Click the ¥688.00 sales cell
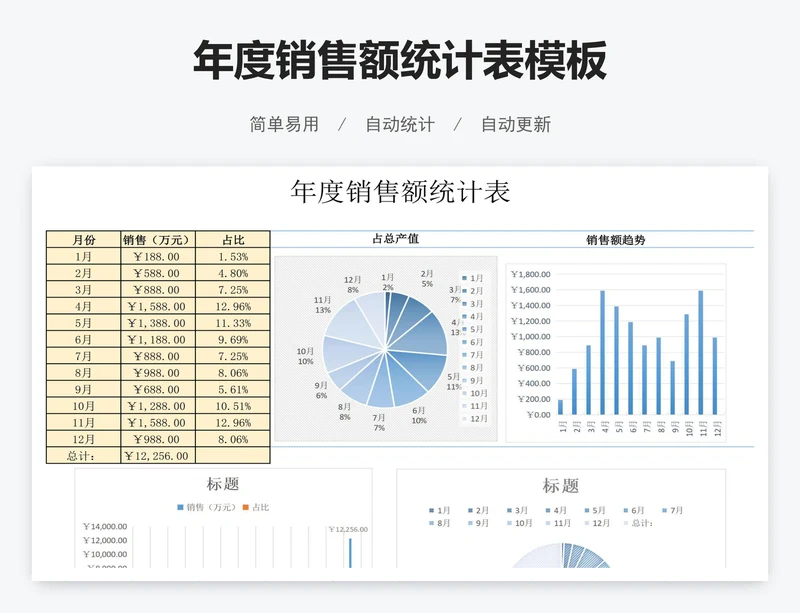Viewport: 800px width, 613px height. (158, 389)
